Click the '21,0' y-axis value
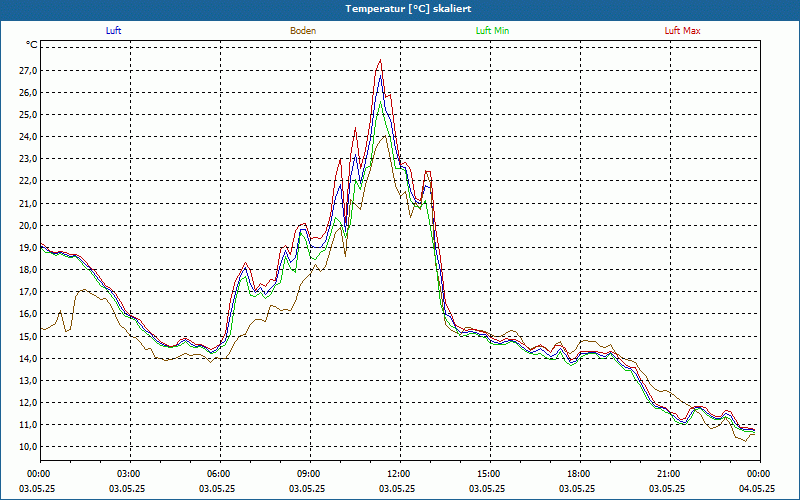Viewport: 800px width, 500px height. tap(28, 204)
